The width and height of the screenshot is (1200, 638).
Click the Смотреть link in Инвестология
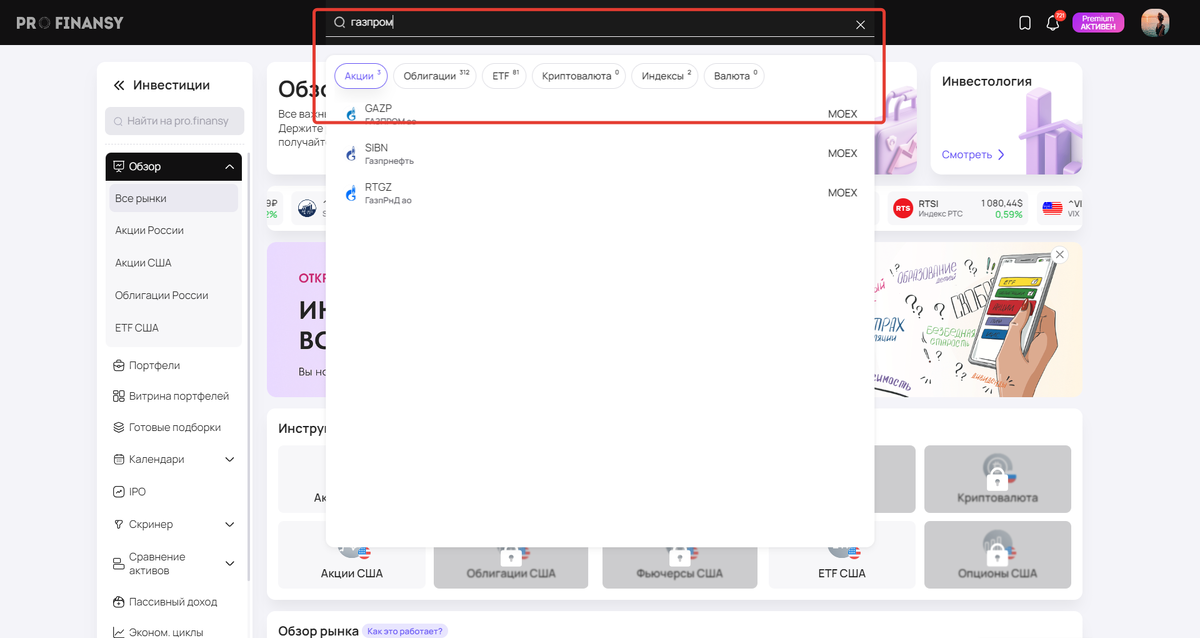click(973, 155)
